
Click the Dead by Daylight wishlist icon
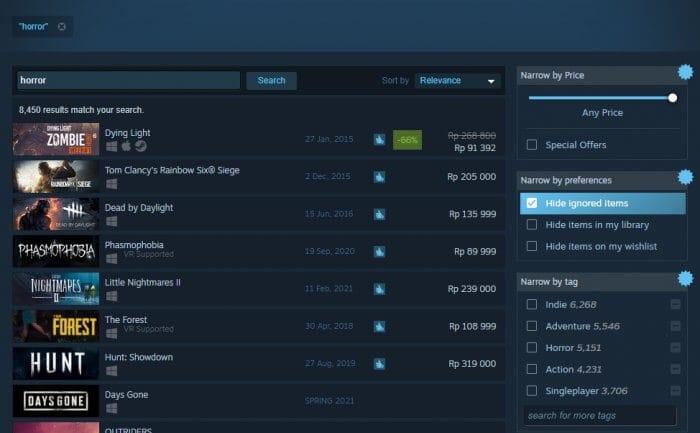pos(379,215)
